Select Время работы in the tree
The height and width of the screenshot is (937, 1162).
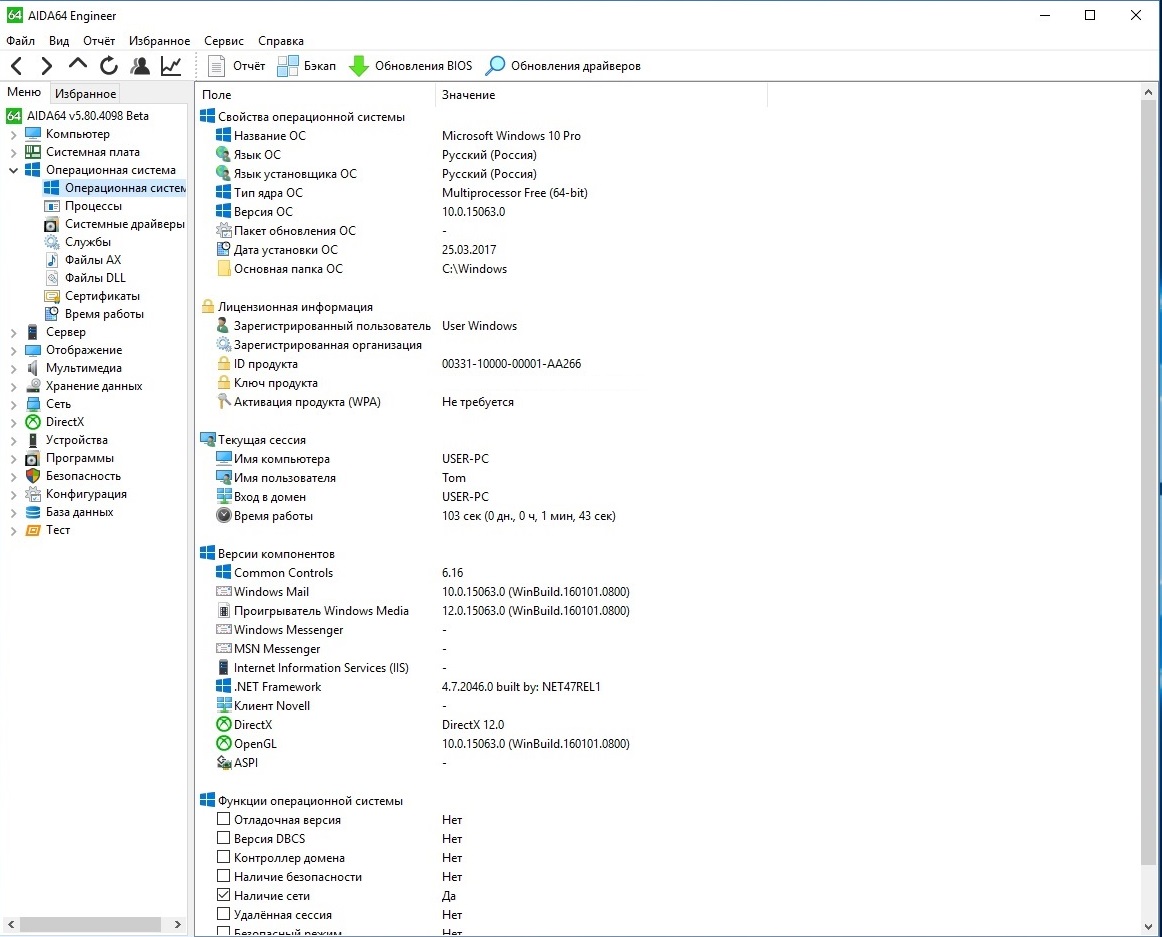(104, 314)
